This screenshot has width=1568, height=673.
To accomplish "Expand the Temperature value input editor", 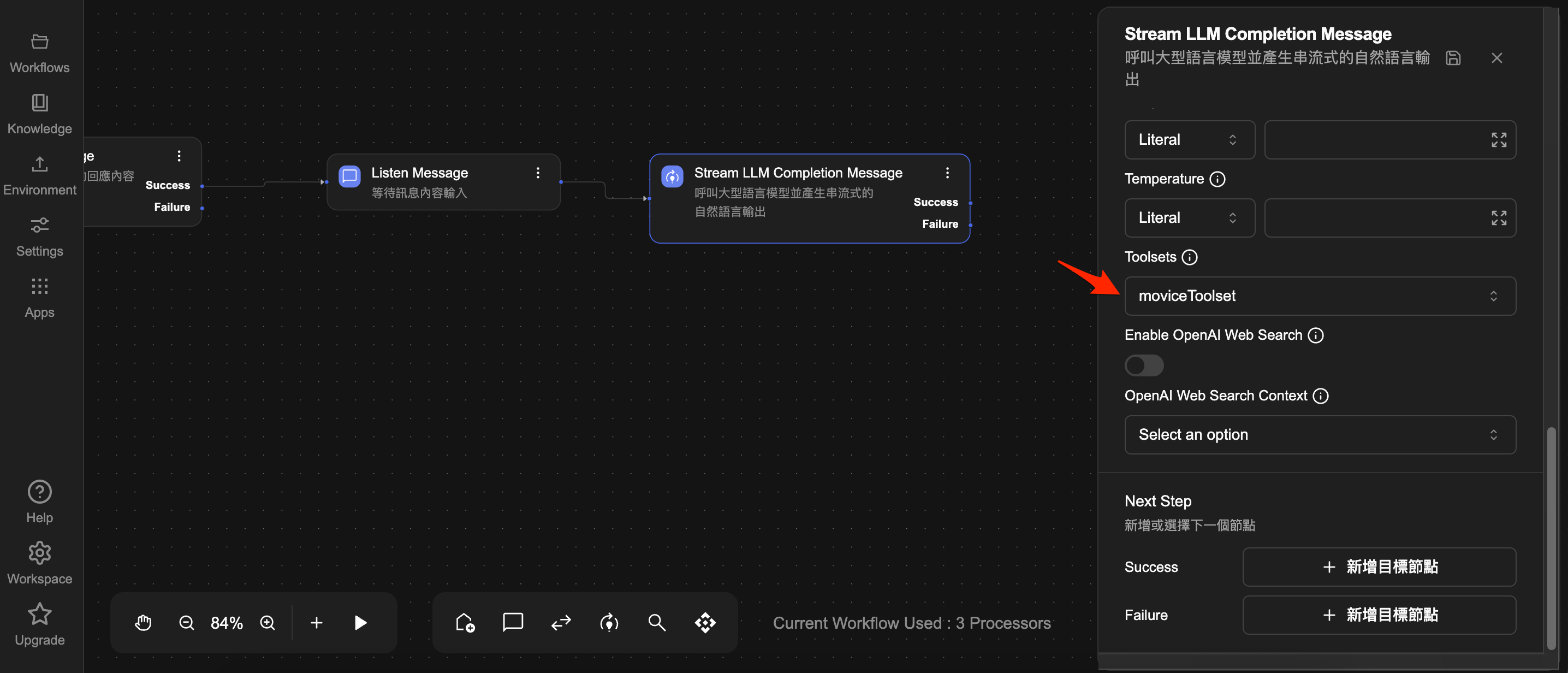I will pyautogui.click(x=1499, y=217).
